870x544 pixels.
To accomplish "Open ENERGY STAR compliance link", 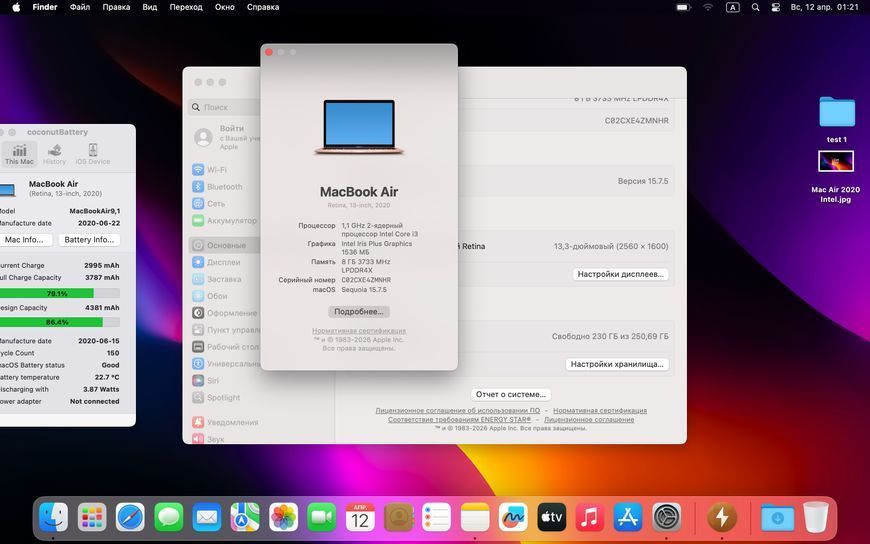I will (459, 420).
